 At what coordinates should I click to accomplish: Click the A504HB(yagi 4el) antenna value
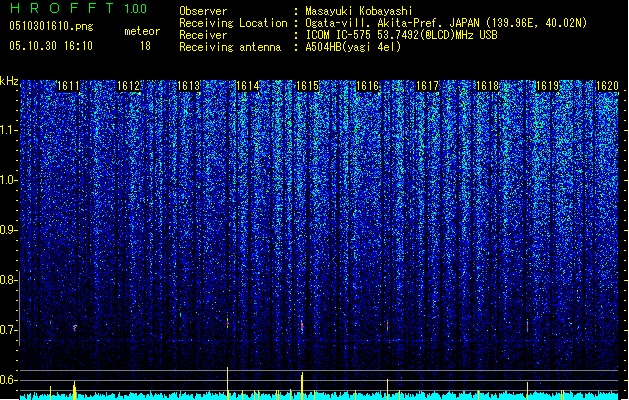pos(353,47)
